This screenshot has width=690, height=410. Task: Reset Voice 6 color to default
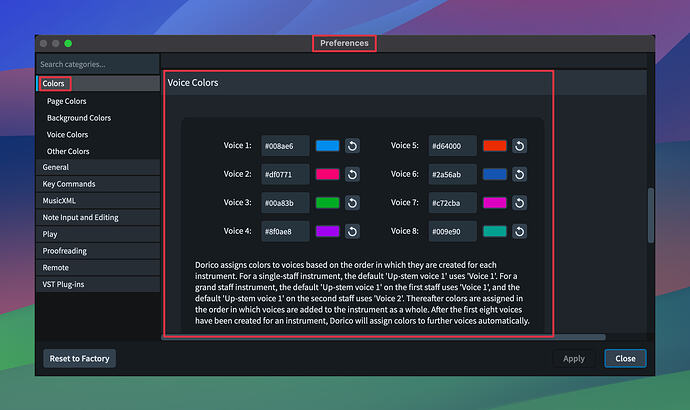(x=519, y=174)
